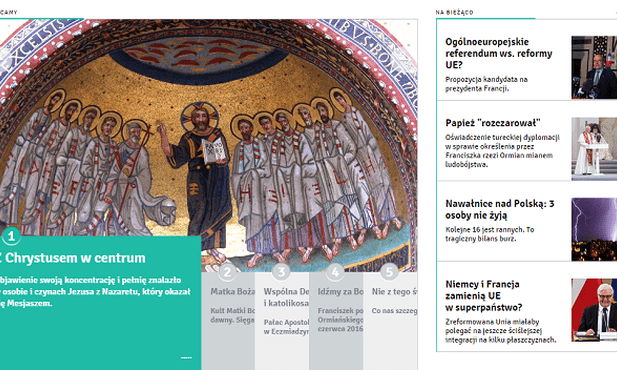The width and height of the screenshot is (617, 370).
Task: Click slide 1 description about 'Jezusa z Nazaretu'
Action: [95, 292]
